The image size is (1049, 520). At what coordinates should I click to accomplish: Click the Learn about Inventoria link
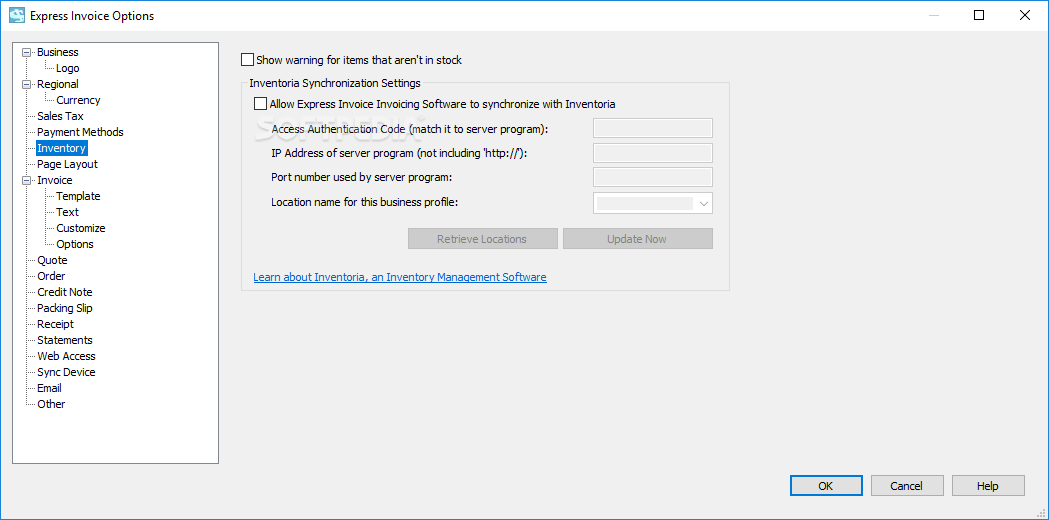[x=400, y=277]
